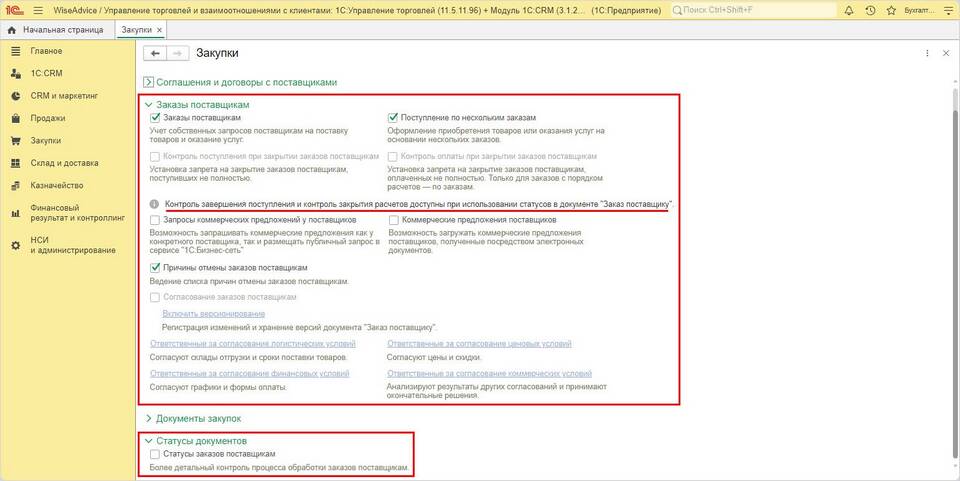Close the Закупки form with X
Viewport: 960px width, 481px height.
pyautogui.click(x=946, y=54)
